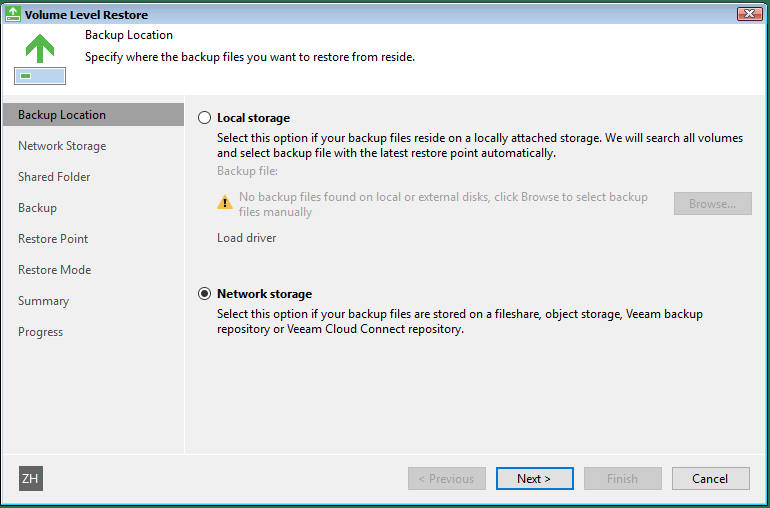Viewport: 770px width, 508px height.
Task: Click the Volume Level Restore title bar icon
Action: [x=12, y=14]
